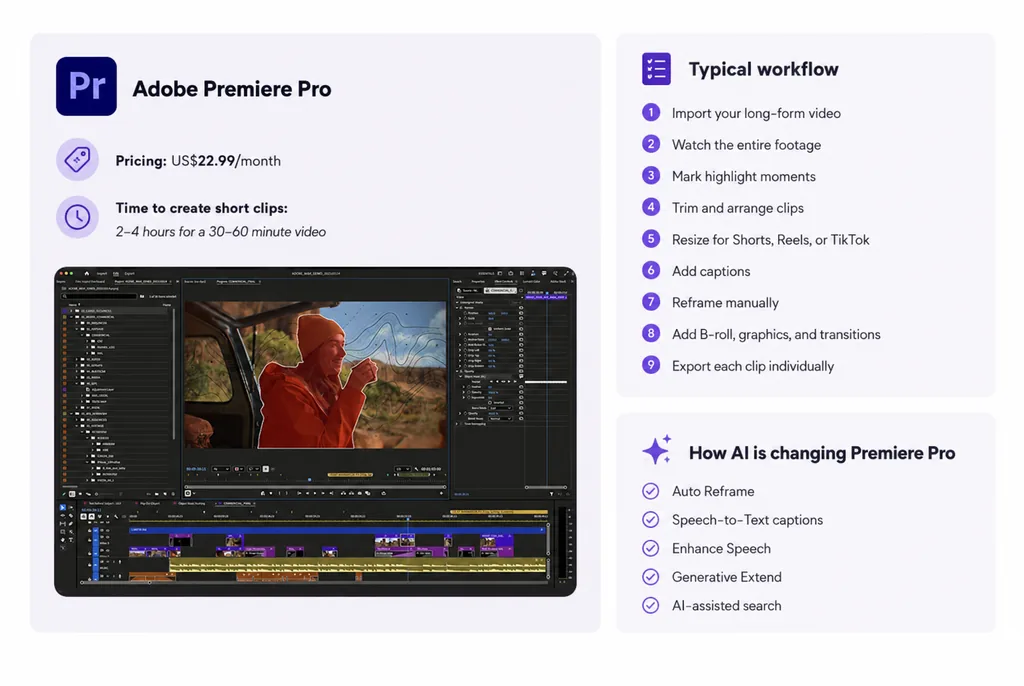1024x686 pixels.
Task: Click the checkmark beside Speech-to-Text captions
Action: (x=650, y=519)
